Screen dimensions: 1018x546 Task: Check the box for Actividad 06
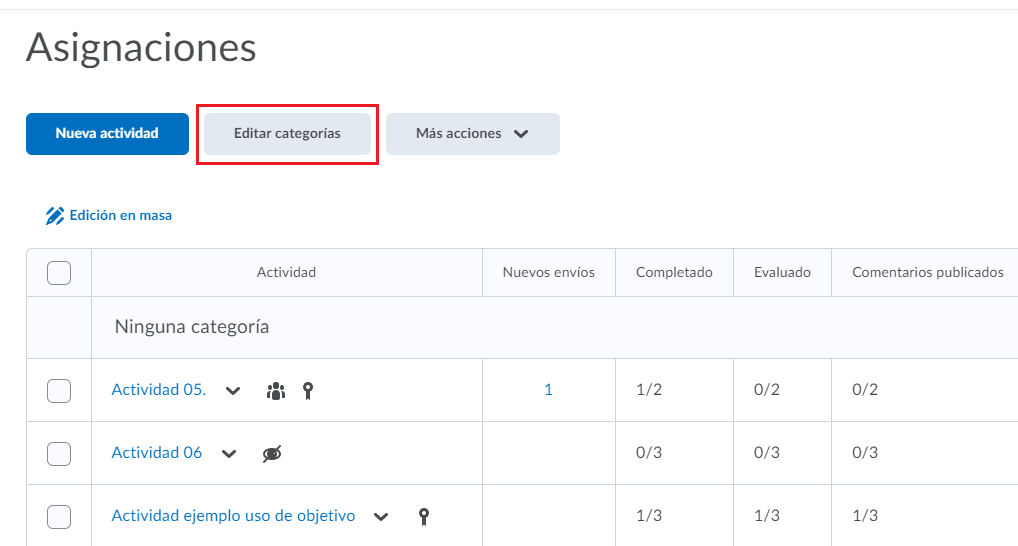[x=59, y=454]
